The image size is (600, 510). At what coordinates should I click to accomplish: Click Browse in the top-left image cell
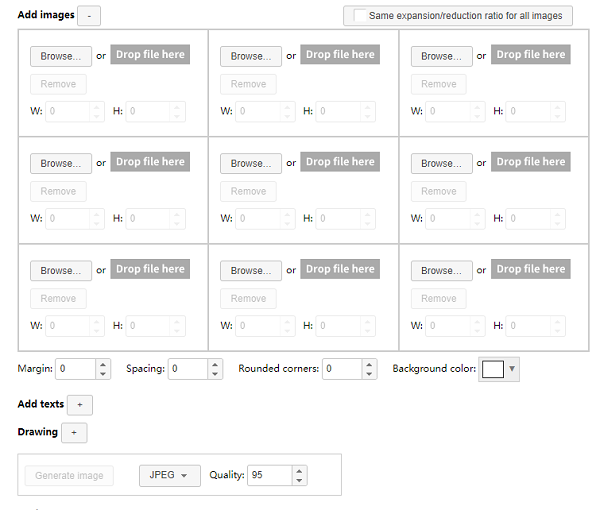[x=60, y=56]
